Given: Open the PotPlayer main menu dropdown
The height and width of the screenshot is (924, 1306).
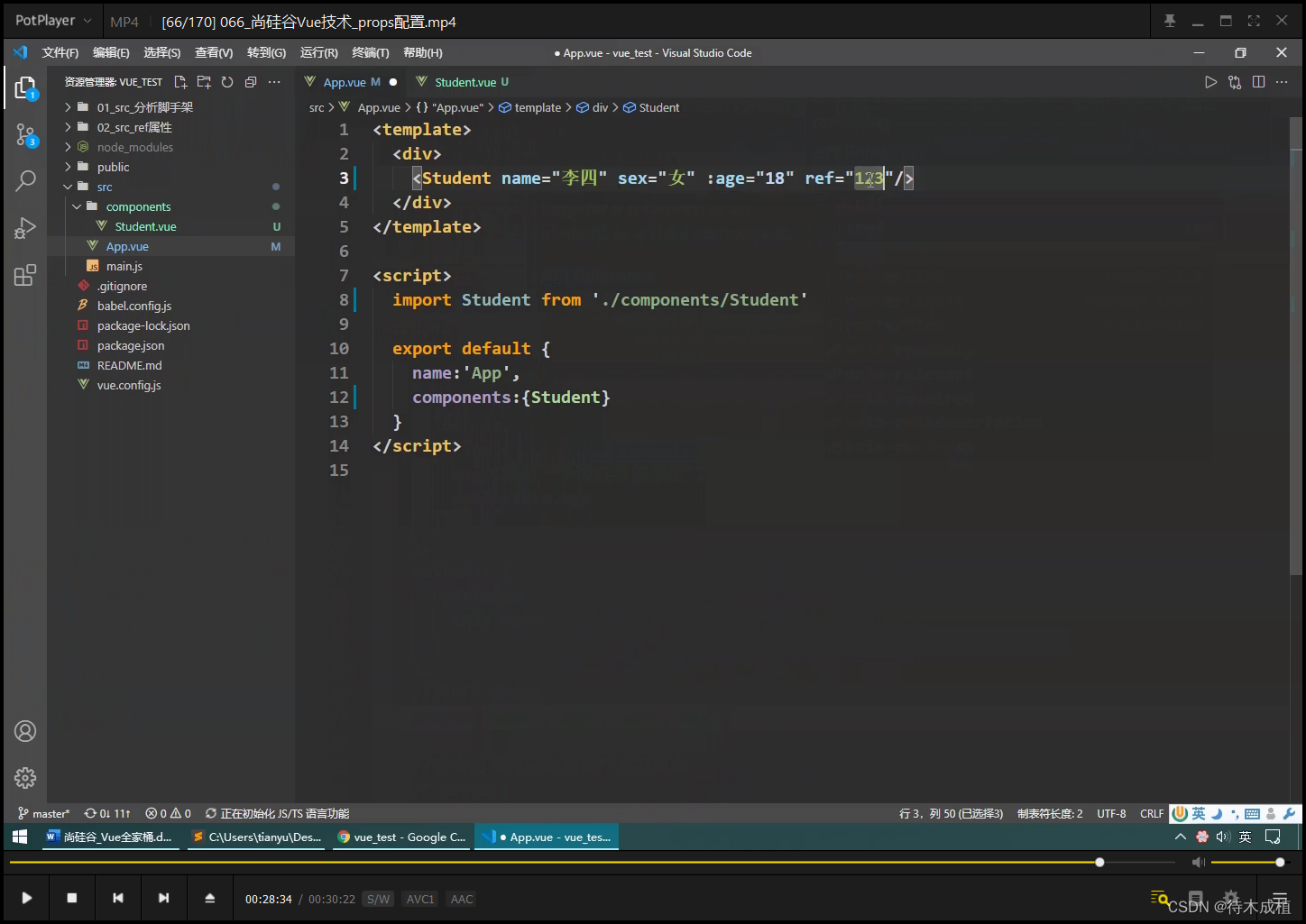Looking at the screenshot, I should point(53,21).
